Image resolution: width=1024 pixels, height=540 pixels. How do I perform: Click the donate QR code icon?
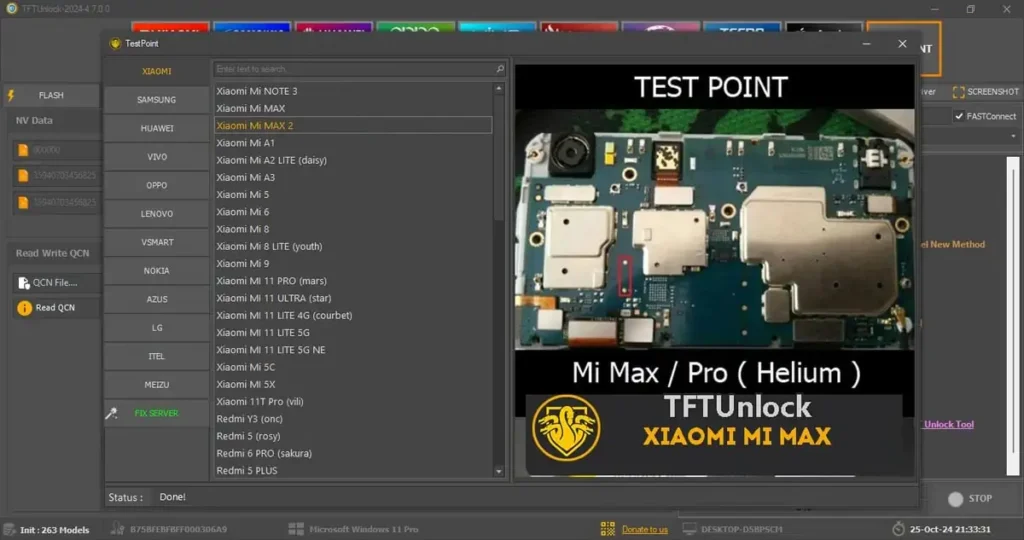coord(608,529)
